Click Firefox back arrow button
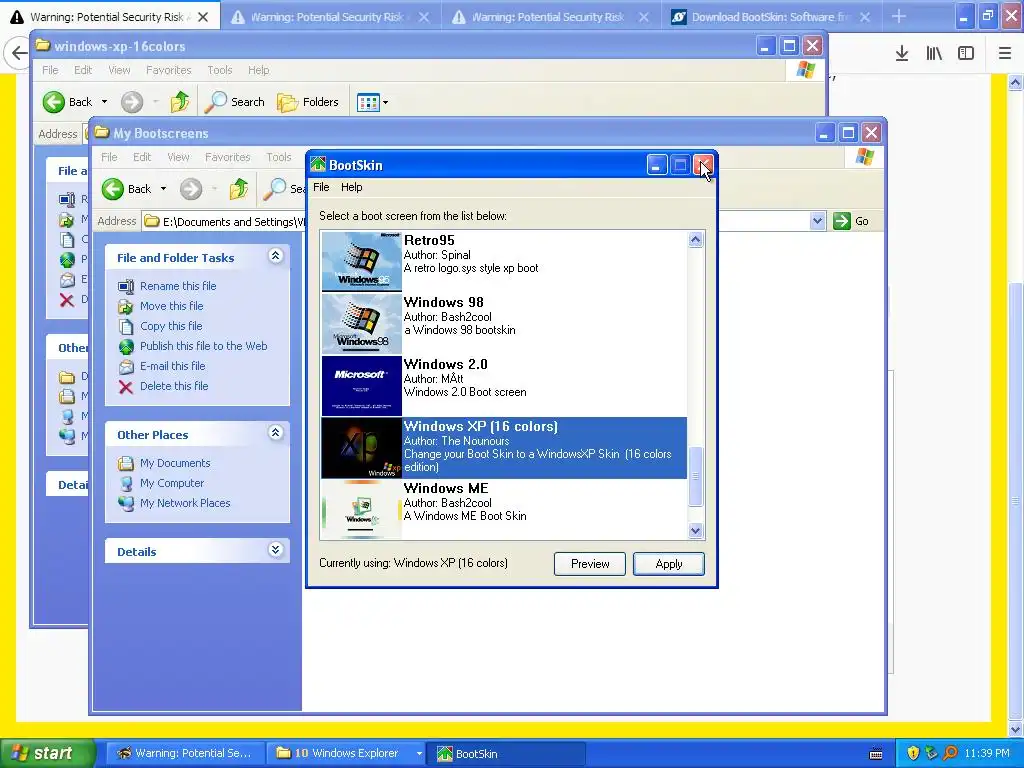The image size is (1024, 768). [x=19, y=53]
